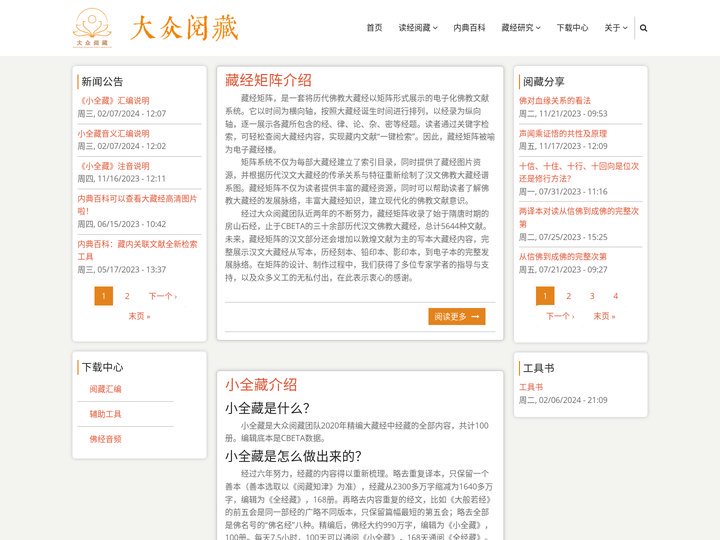This screenshot has height=540, width=720.
Task: Go to page 4 in 阅藏分享 pager
Action: 615,296
